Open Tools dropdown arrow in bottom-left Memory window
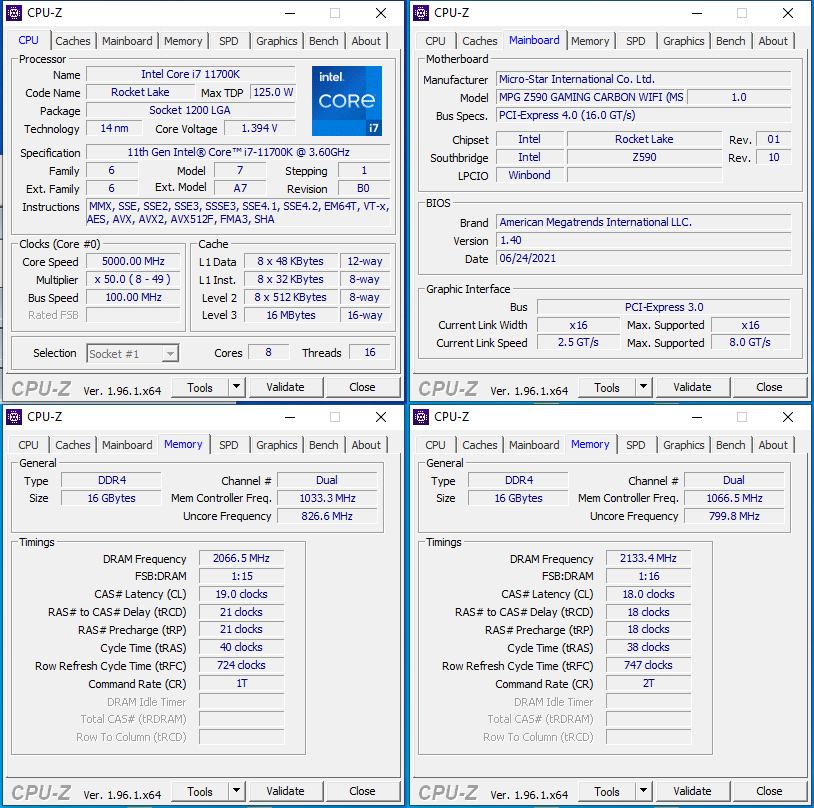Screen dimensions: 814x808 click(236, 791)
